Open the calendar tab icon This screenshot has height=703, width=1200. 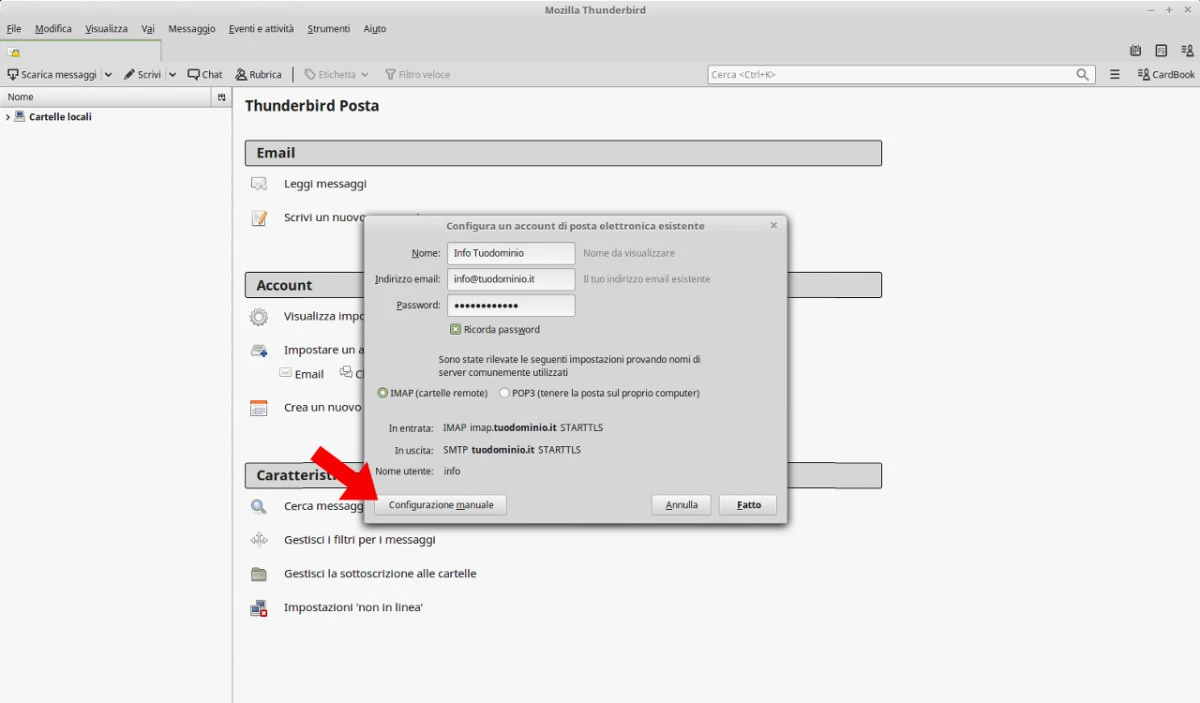point(1135,51)
